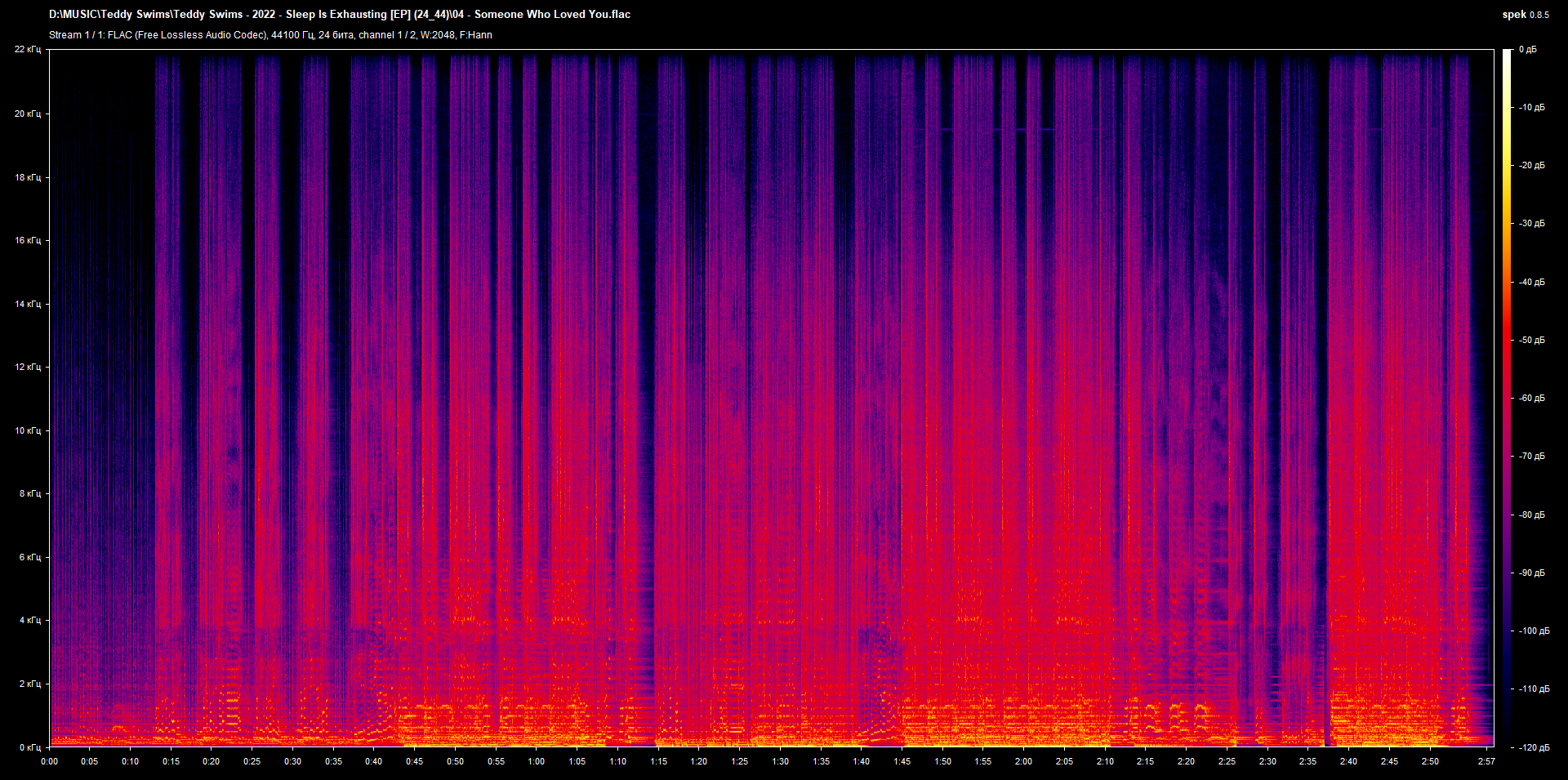Click the 12 кГц frequency axis label
Image resolution: width=1568 pixels, height=780 pixels.
tap(28, 367)
